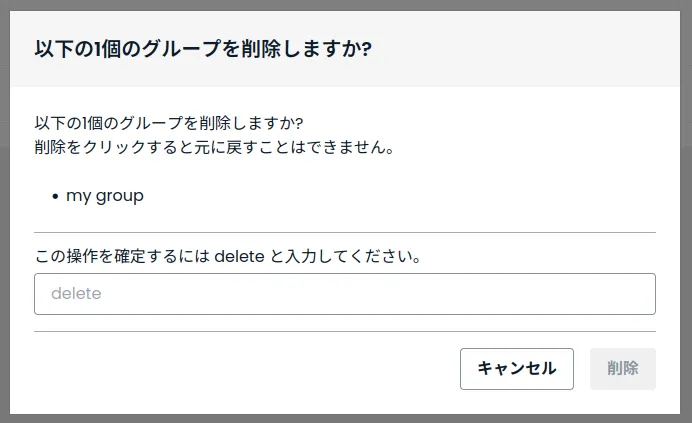The image size is (692, 423).
Task: Focus the delete confirmation text field
Action: point(345,294)
